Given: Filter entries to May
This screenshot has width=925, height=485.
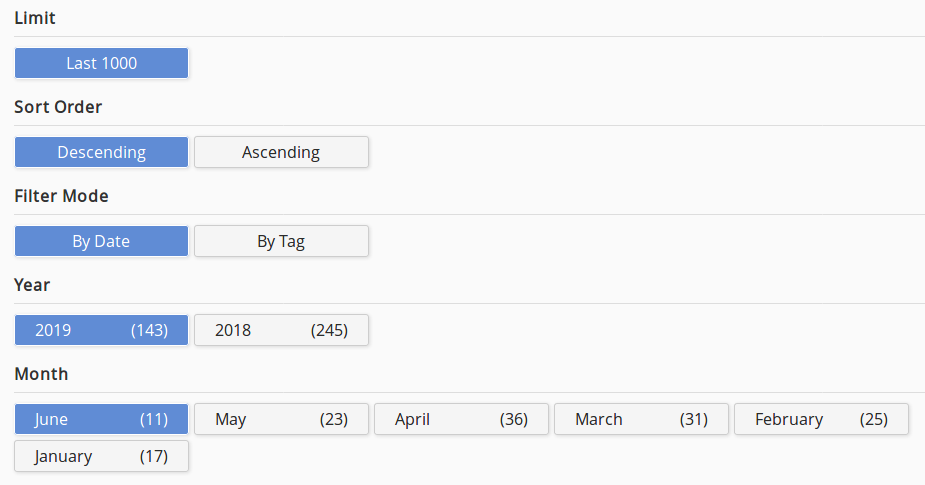Looking at the screenshot, I should pyautogui.click(x=231, y=419).
